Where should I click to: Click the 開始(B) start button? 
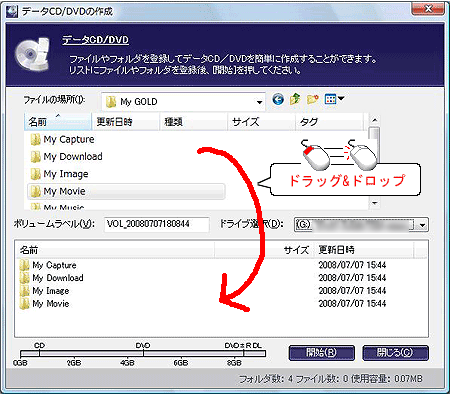pyautogui.click(x=321, y=353)
